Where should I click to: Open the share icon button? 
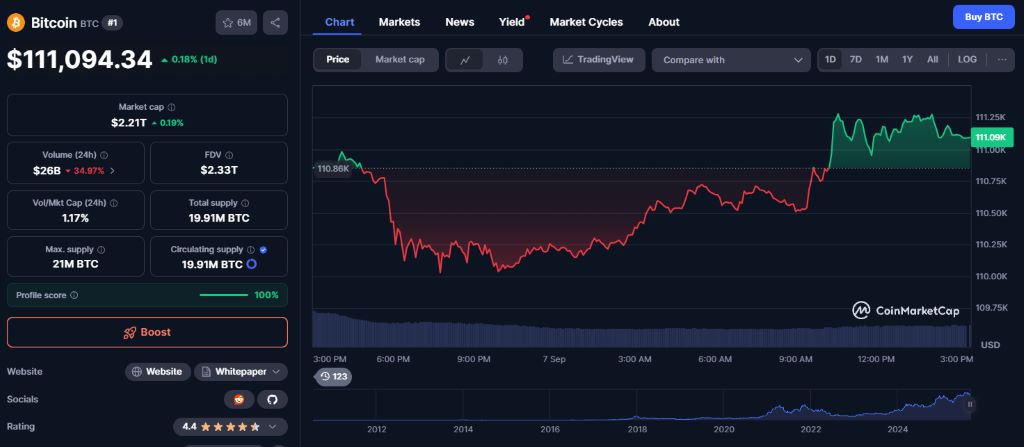click(x=275, y=23)
